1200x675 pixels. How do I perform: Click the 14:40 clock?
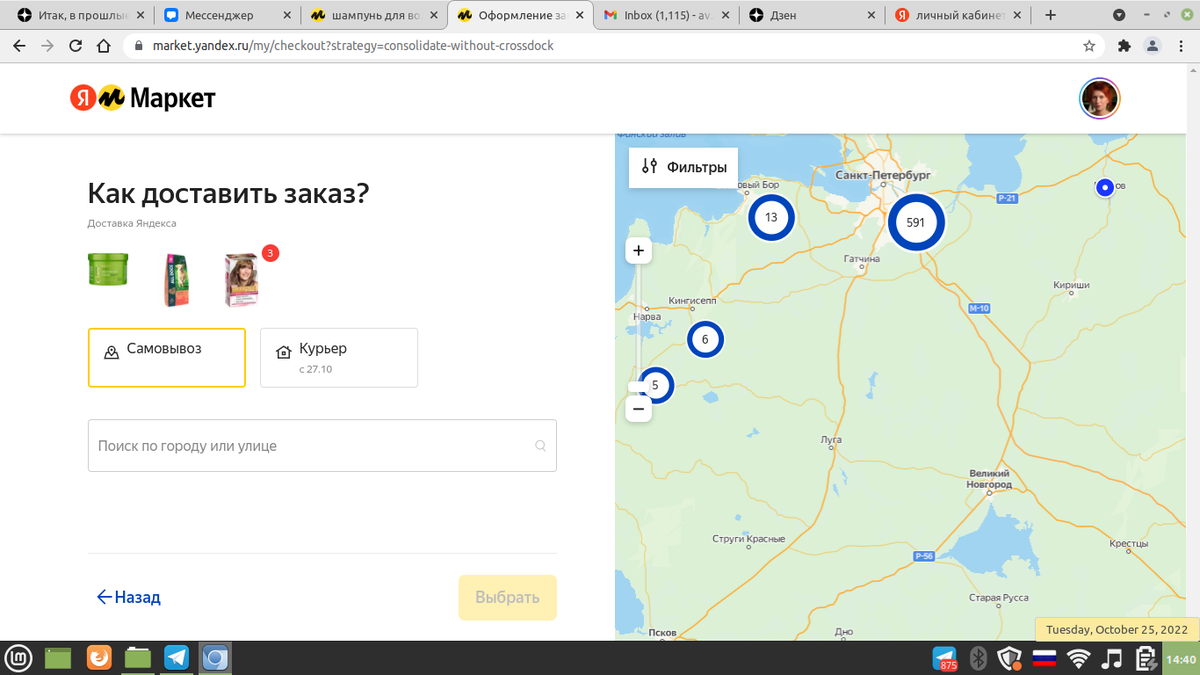[1181, 659]
